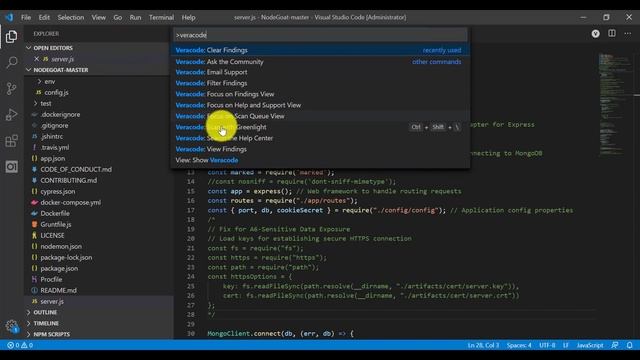Run Veracode: Focus on Findings View
This screenshot has width=640, height=360.
(320, 94)
